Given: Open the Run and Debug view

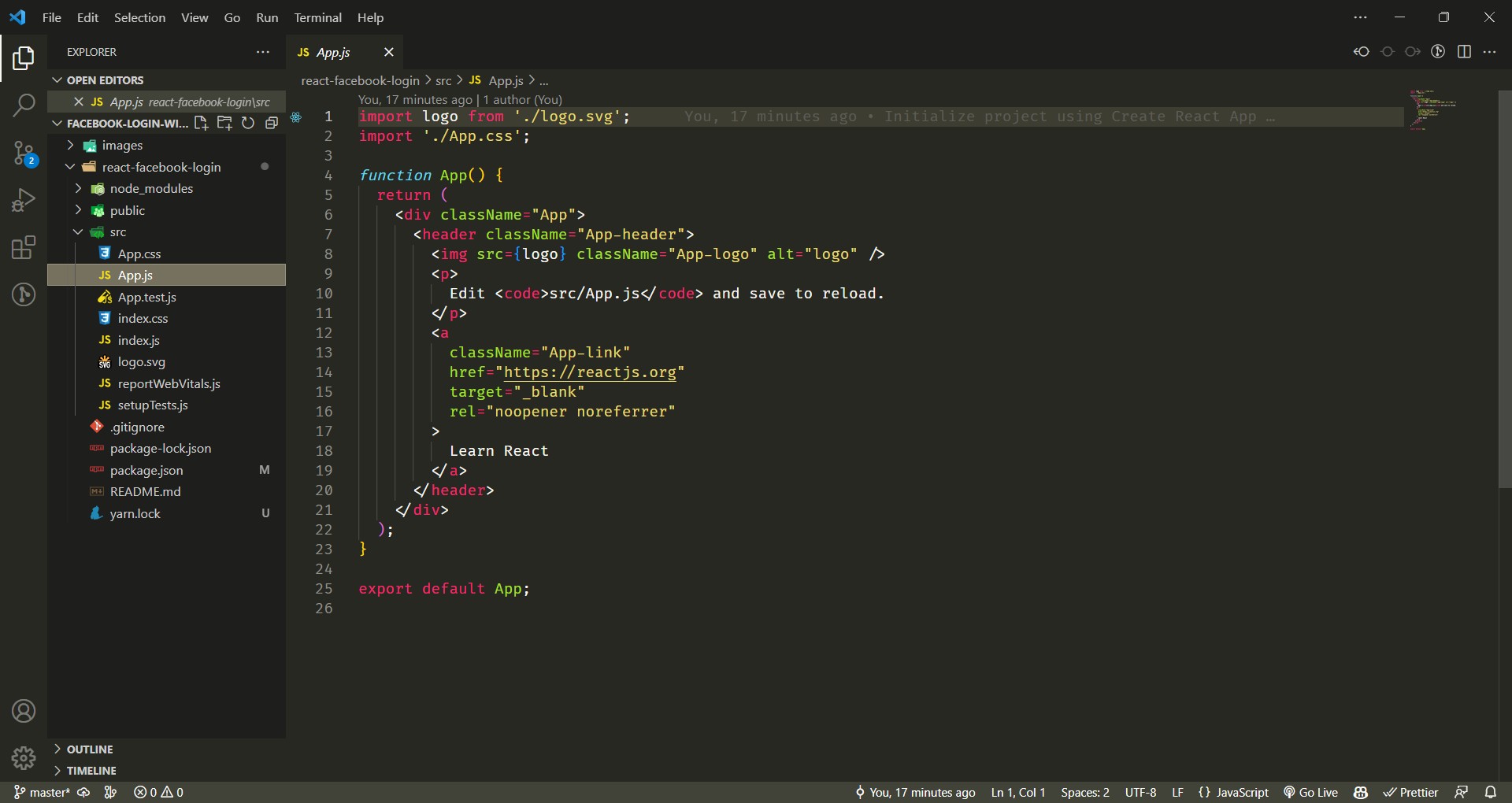Looking at the screenshot, I should pos(24,200).
